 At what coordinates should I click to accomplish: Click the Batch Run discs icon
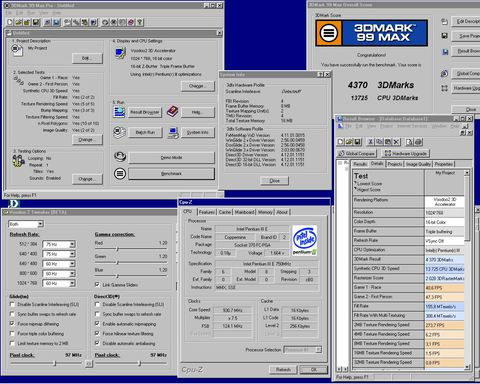pos(119,132)
